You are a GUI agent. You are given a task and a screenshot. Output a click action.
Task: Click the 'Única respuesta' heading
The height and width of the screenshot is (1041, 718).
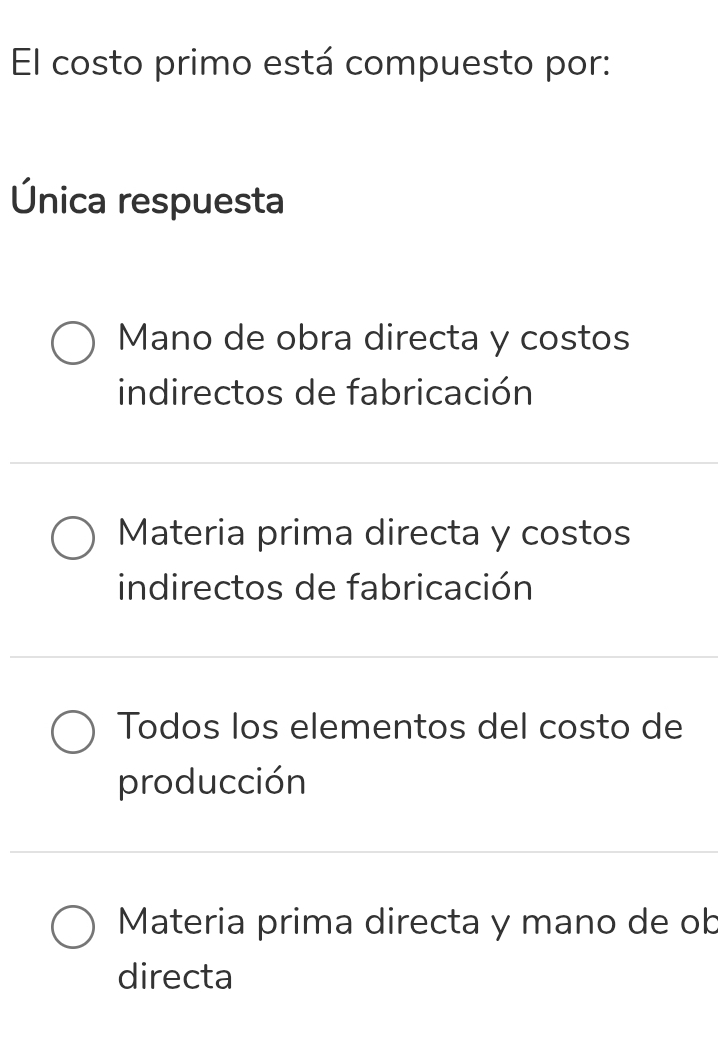(x=148, y=200)
